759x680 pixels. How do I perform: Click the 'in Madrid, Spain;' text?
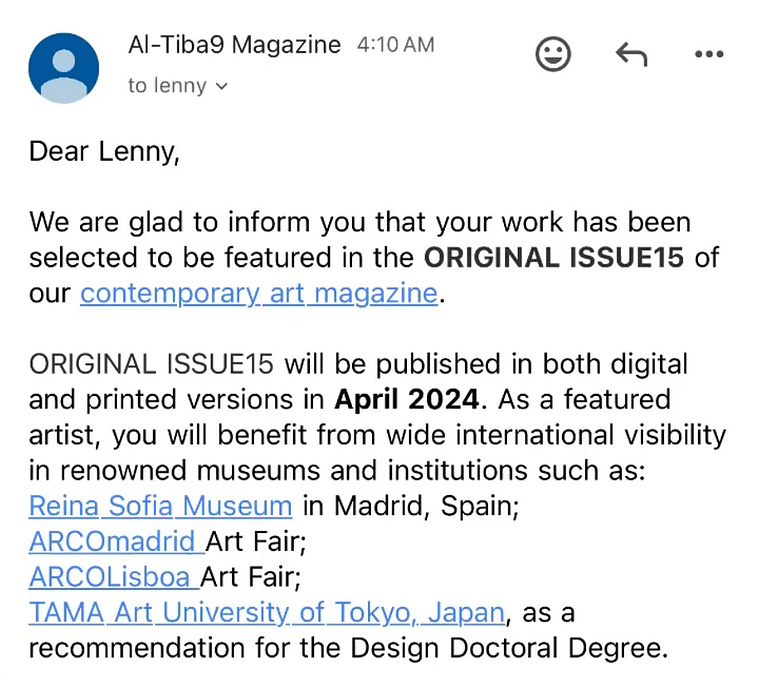coord(410,506)
